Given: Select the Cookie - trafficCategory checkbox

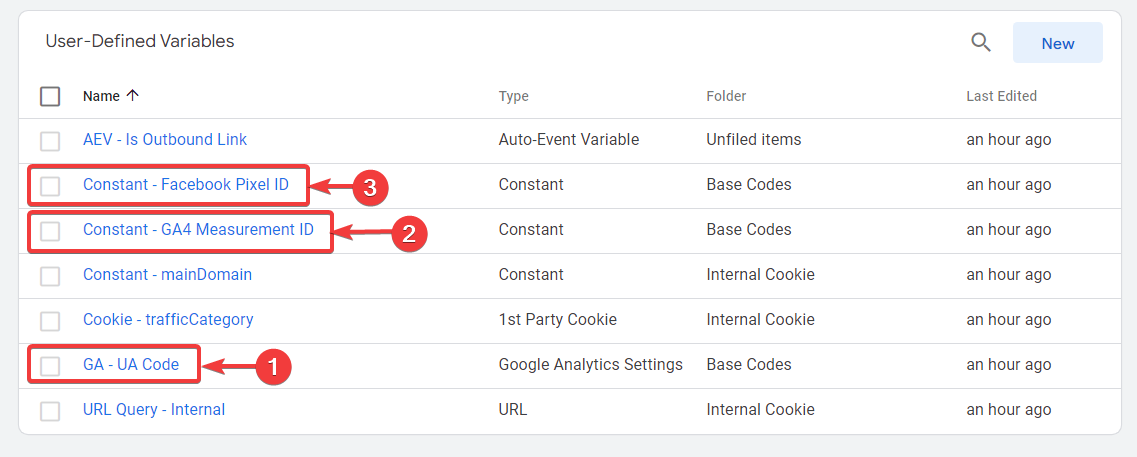Looking at the screenshot, I should (50, 320).
